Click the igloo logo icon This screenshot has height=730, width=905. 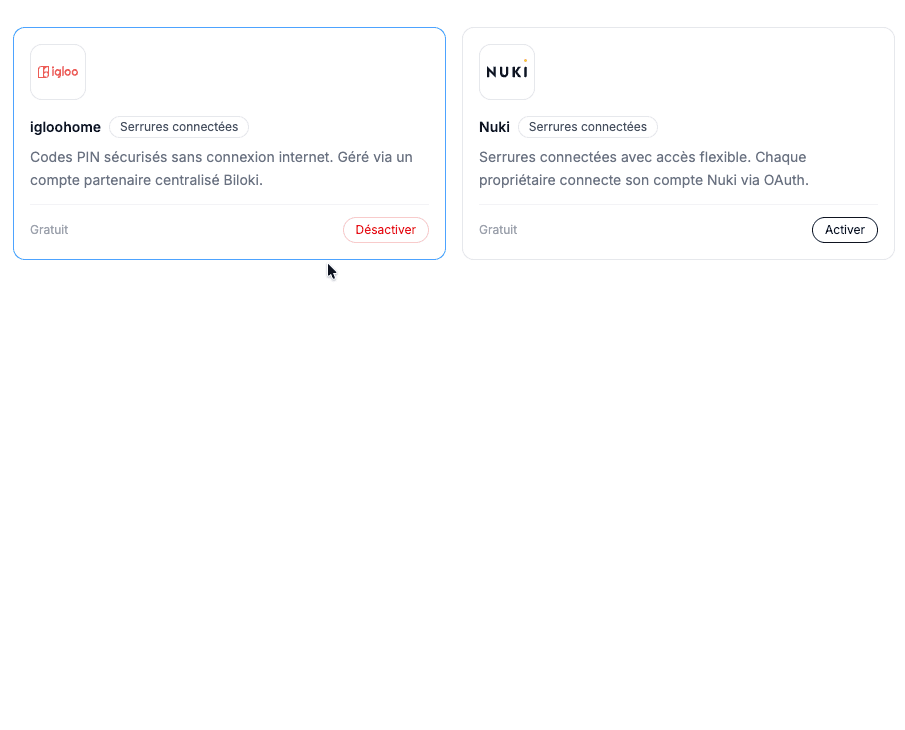pos(58,72)
